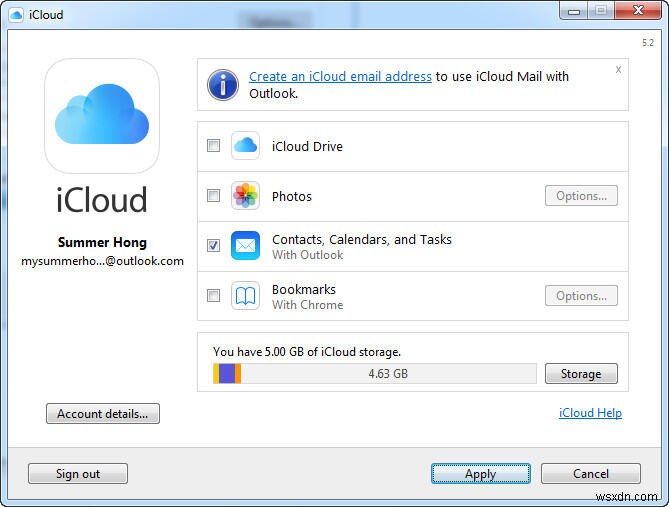Click the With Outlook subtitle
The height and width of the screenshot is (507, 669).
coord(308,255)
